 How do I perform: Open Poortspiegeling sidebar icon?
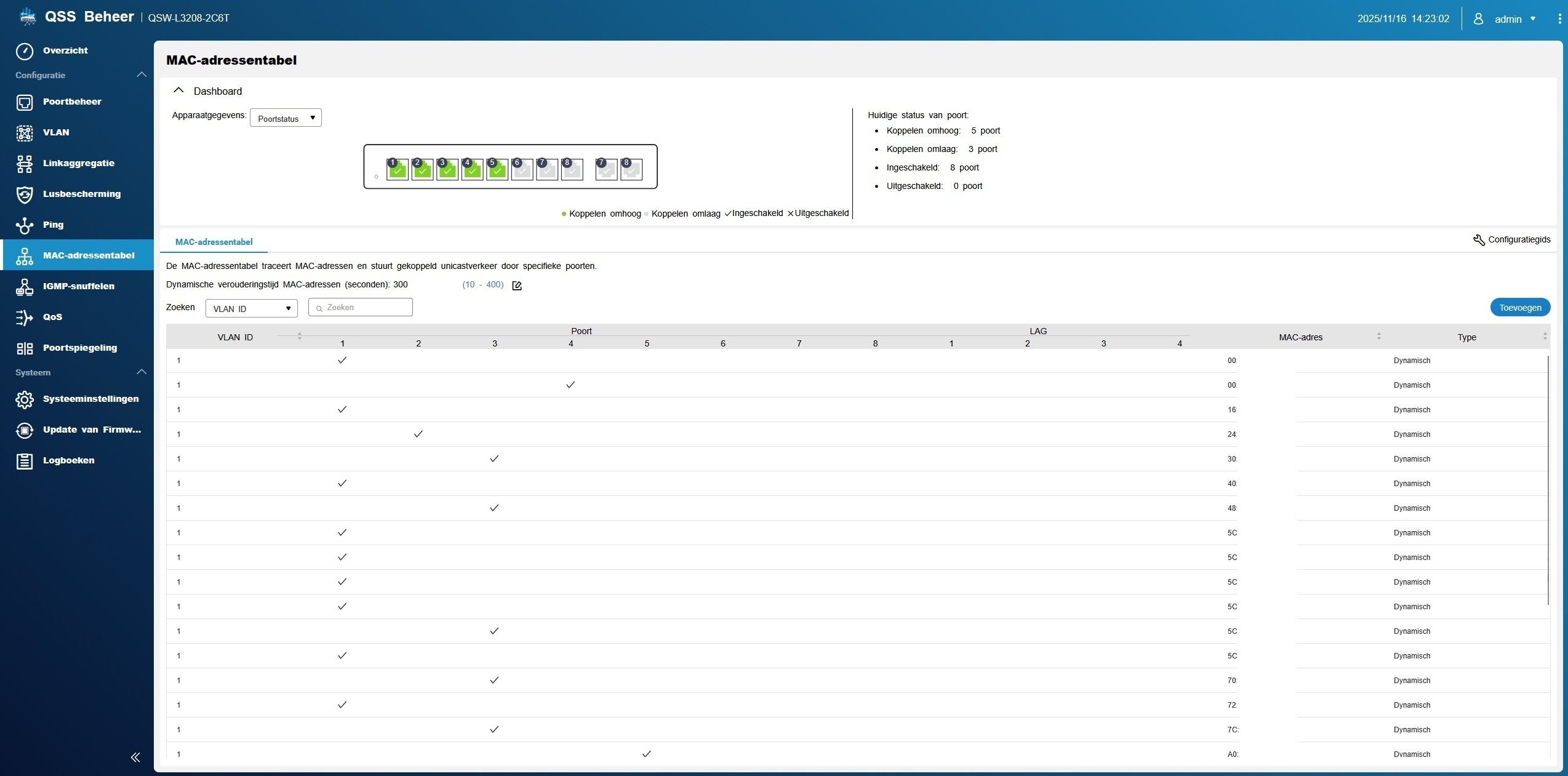pos(25,348)
